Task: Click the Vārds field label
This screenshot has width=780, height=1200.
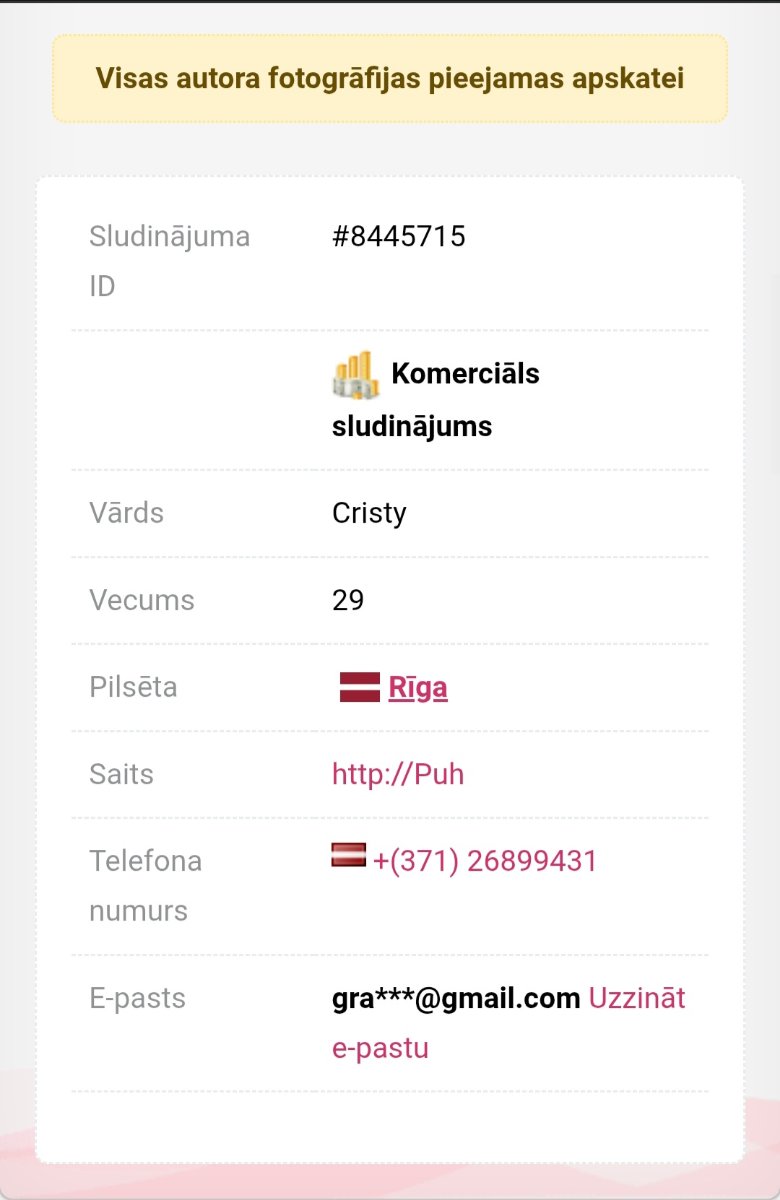Action: [126, 513]
